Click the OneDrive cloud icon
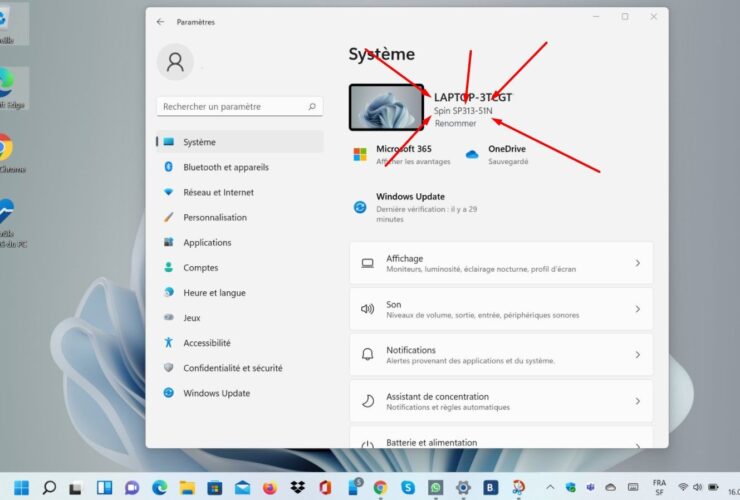 pos(472,154)
